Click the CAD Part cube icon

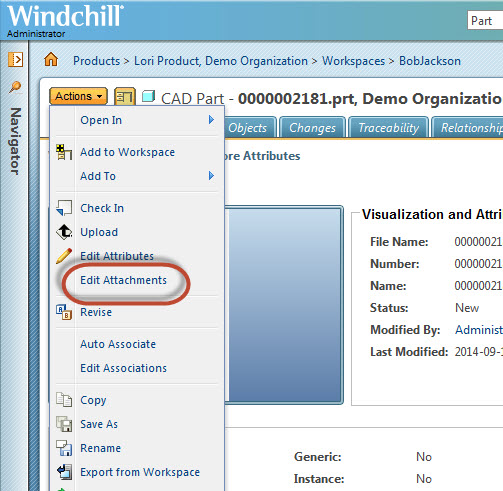click(x=149, y=96)
